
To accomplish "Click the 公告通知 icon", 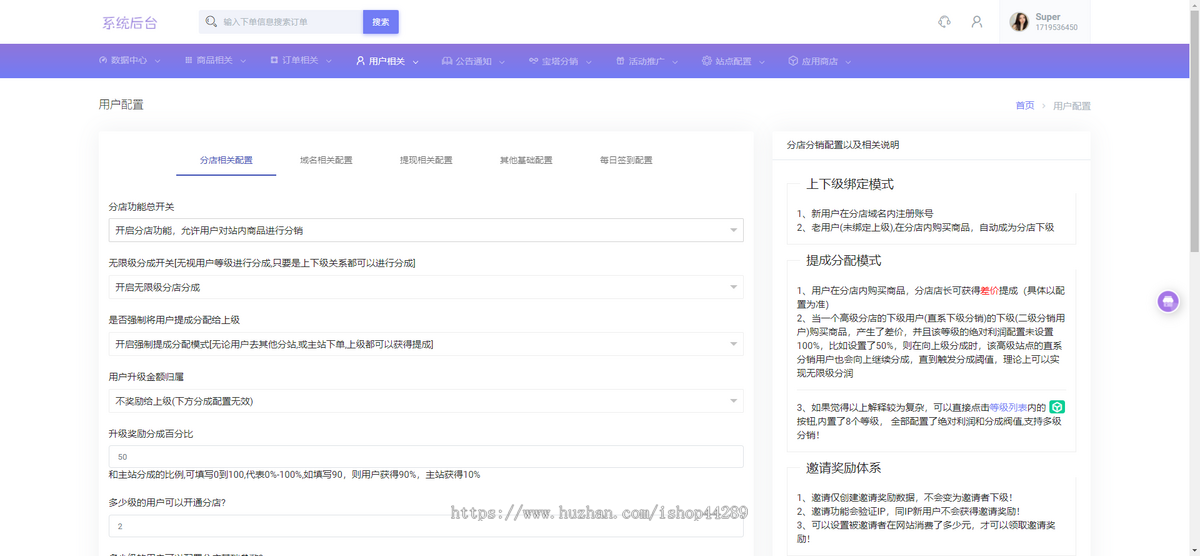I will tap(446, 60).
